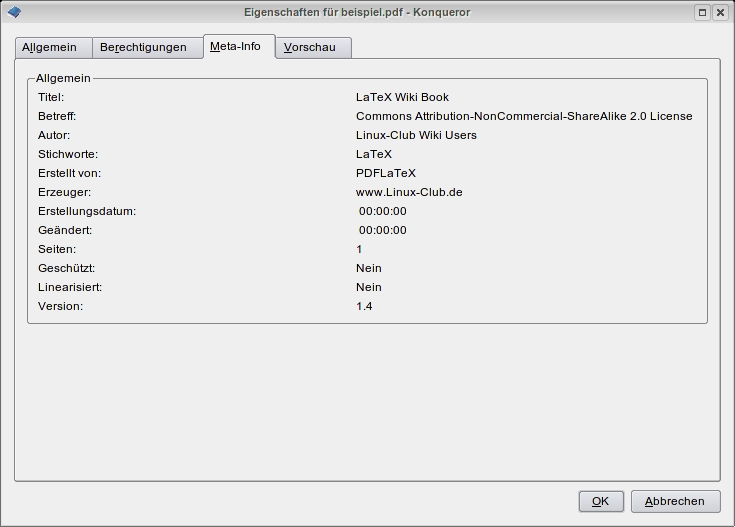
Task: Click the Titel: label
Action: point(51,97)
